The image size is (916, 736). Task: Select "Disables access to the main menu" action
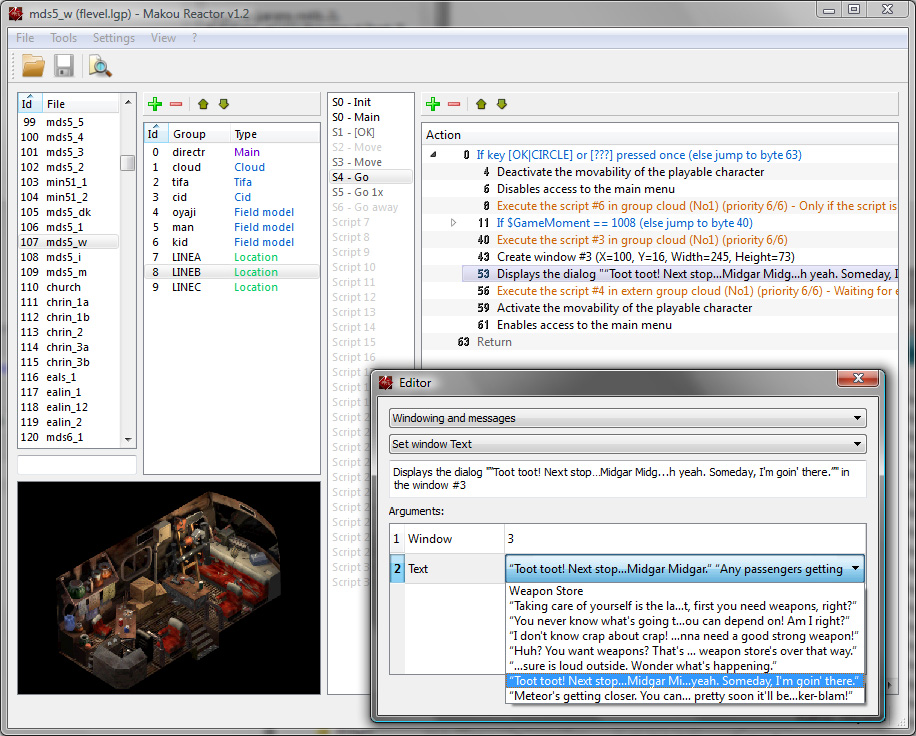click(660, 189)
